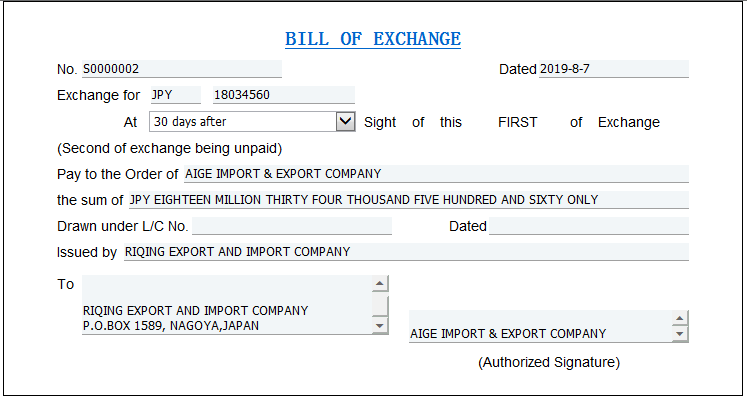Click inside the To address text area
This screenshot has width=747, height=401.
click(227, 305)
